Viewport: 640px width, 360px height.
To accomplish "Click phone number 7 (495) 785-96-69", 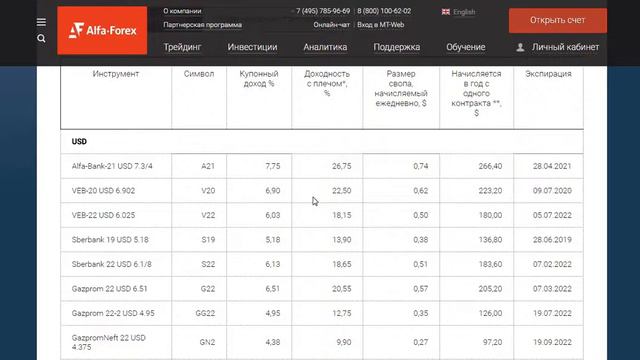I will 323,11.
